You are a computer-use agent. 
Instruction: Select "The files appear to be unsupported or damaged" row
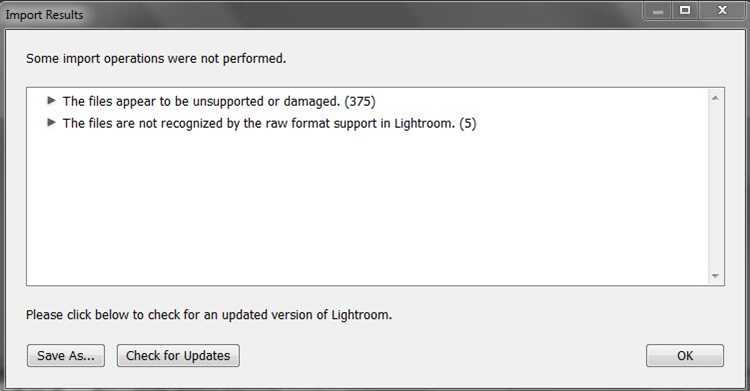coord(219,101)
